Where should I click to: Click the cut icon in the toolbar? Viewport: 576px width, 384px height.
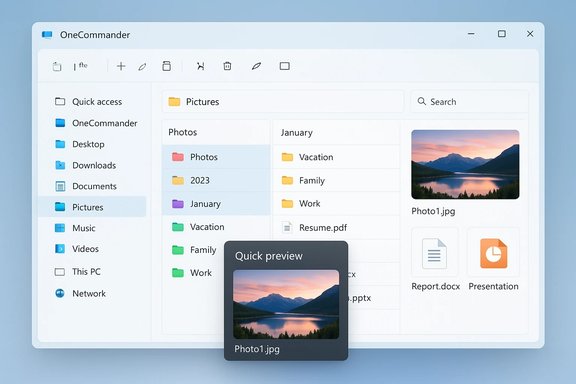[200, 66]
